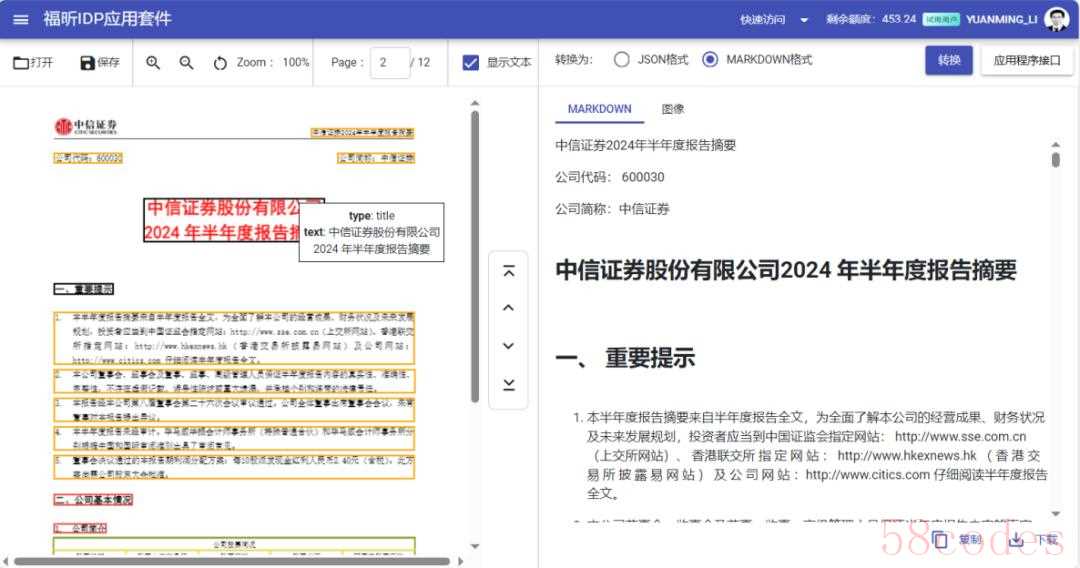
Task: Click the 下载 download icon
Action: pyautogui.click(x=1016, y=540)
